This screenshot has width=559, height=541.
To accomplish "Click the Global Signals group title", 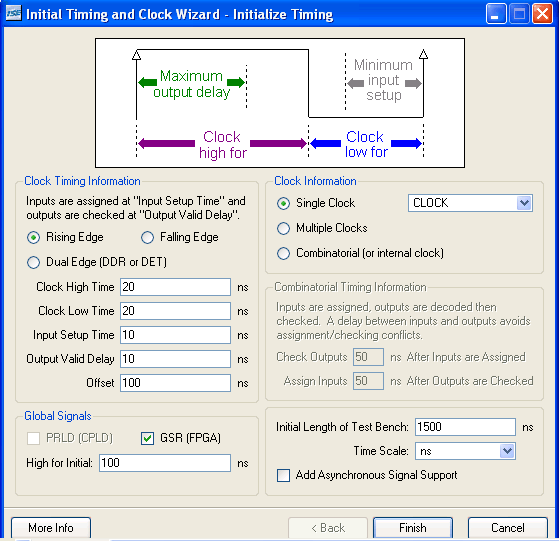I will pyautogui.click(x=58, y=416).
